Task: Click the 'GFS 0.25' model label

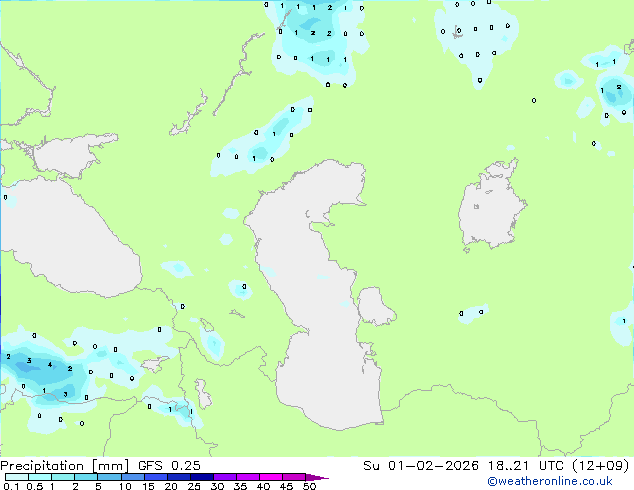Action: tap(169, 466)
